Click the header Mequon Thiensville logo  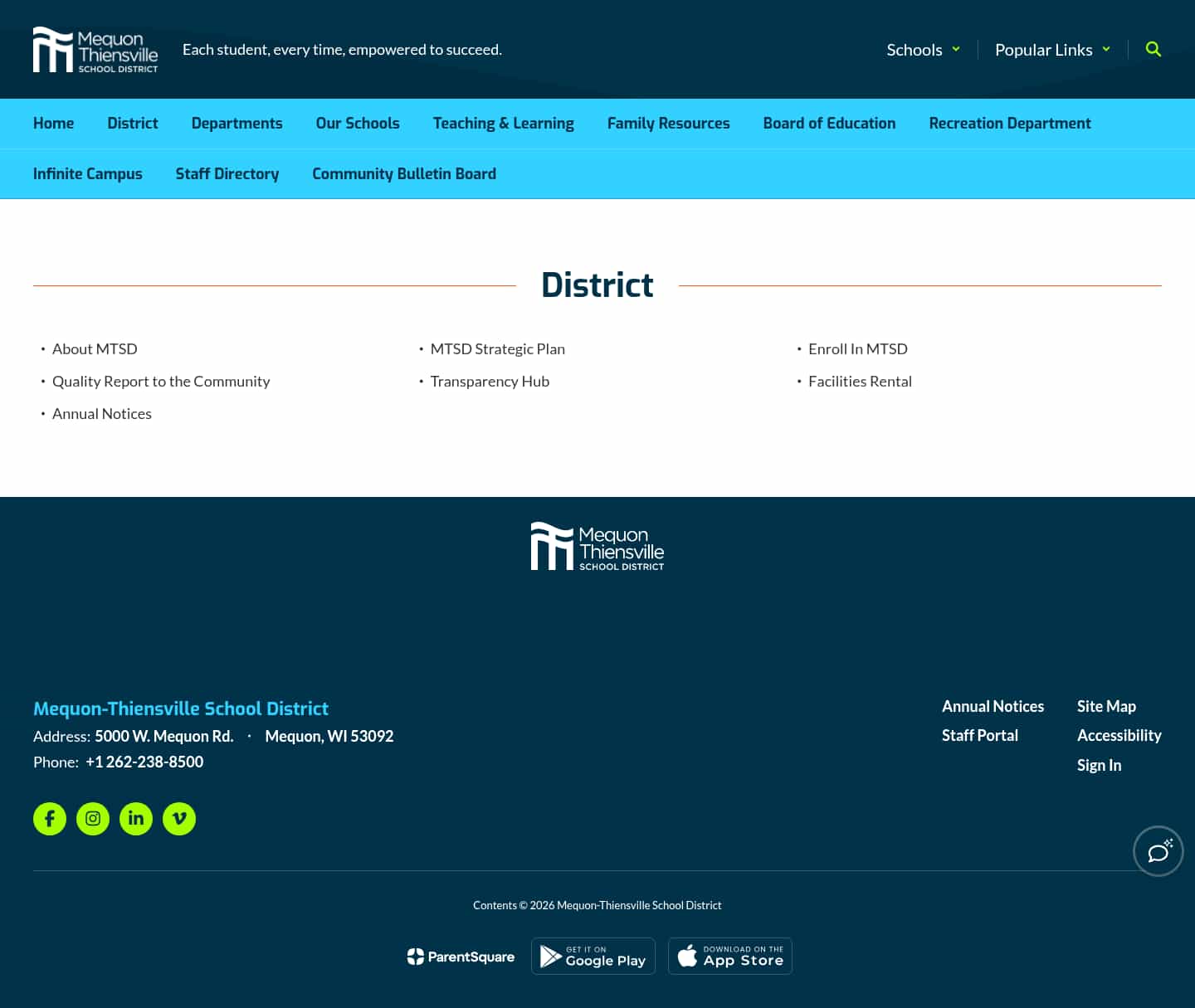click(95, 50)
